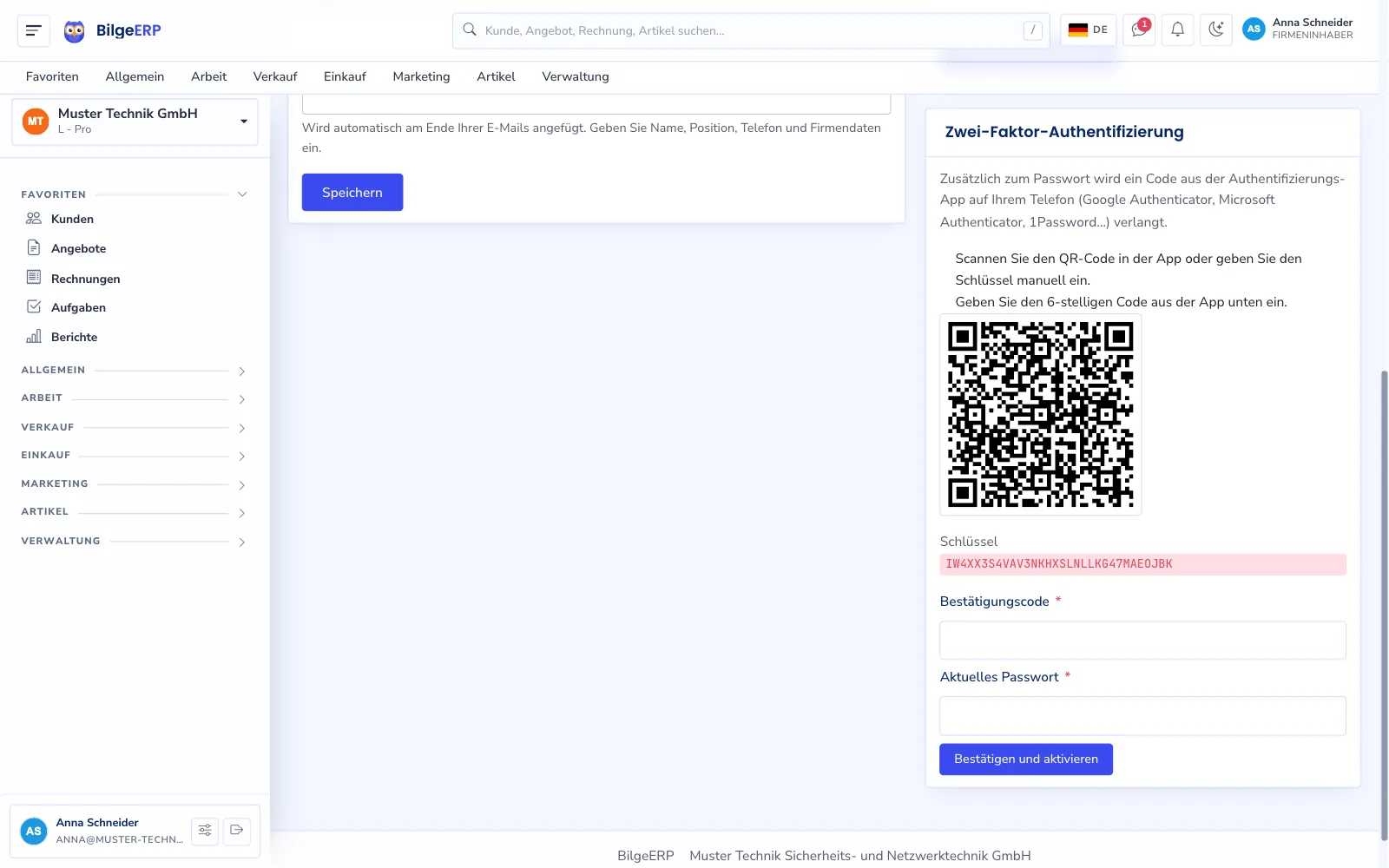Open the Favoriten top menu
The image size is (1389, 868).
(x=52, y=76)
